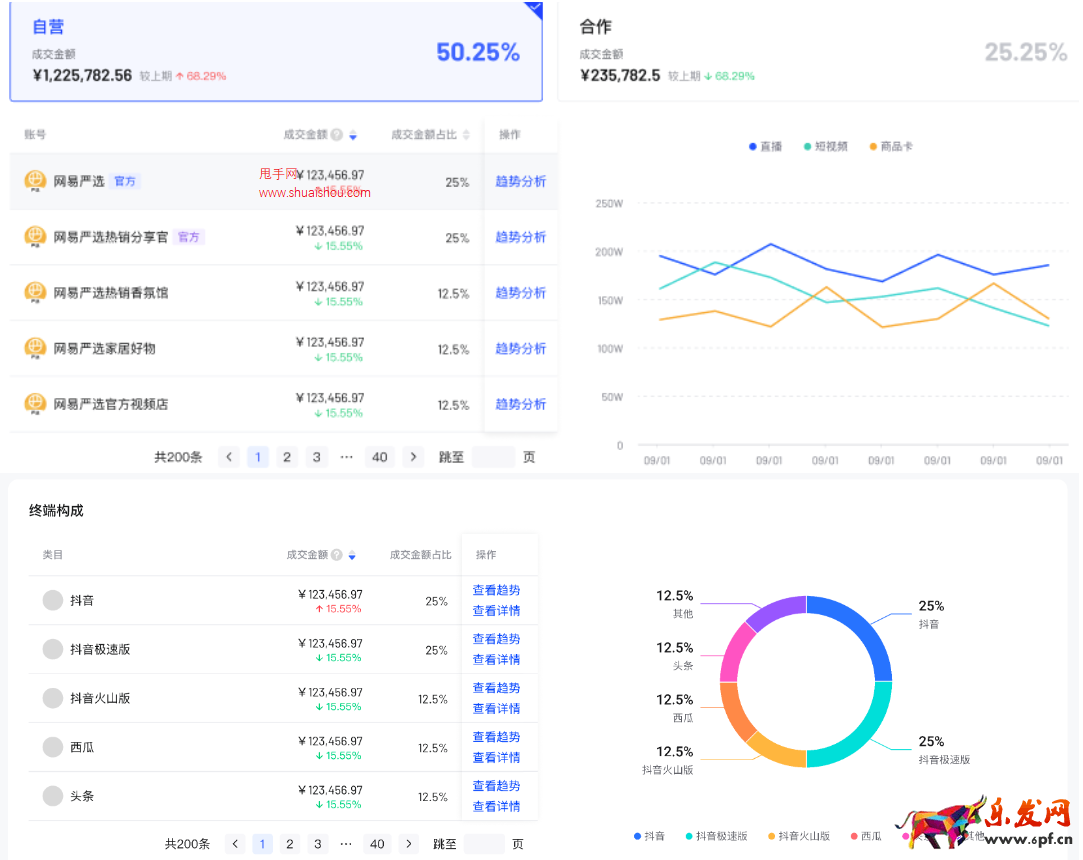The image size is (1083, 860).
Task: Open 查看详情 for 头条
Action: pos(497,807)
